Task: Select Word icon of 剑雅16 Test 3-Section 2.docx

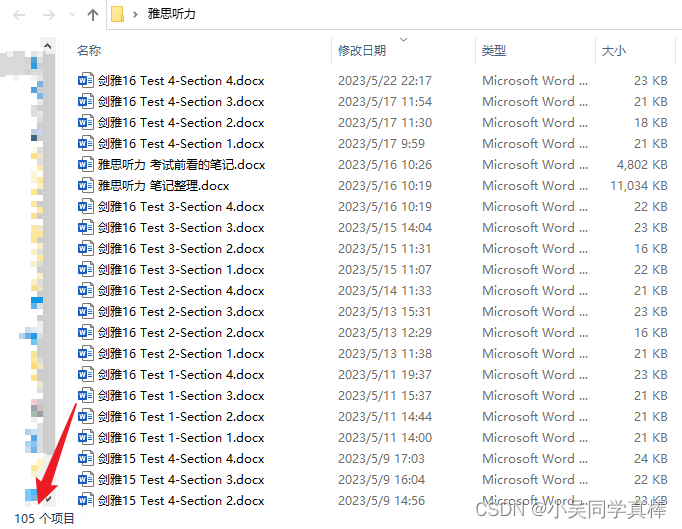Action: (86, 248)
